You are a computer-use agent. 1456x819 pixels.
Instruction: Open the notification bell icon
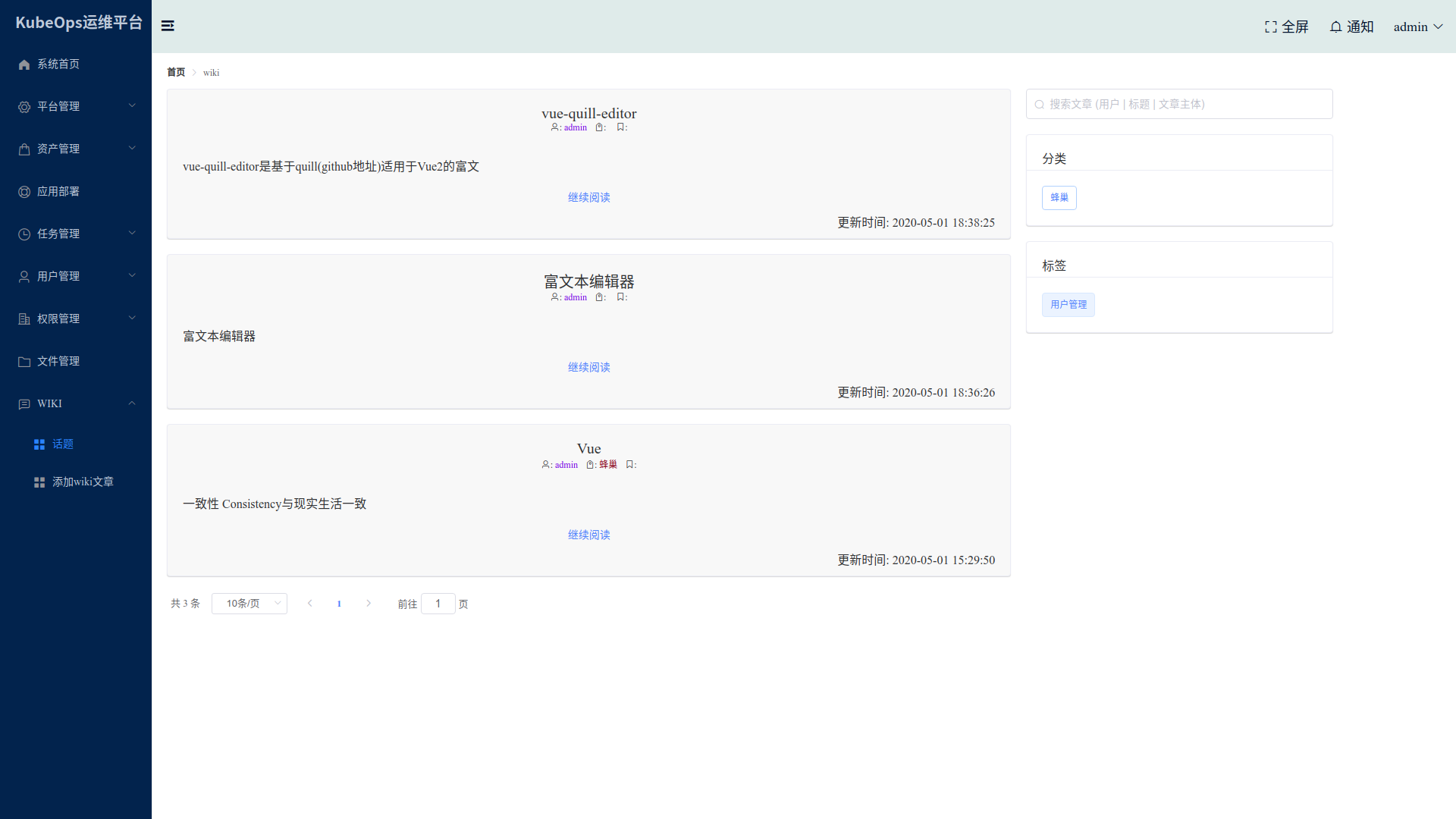[1335, 27]
